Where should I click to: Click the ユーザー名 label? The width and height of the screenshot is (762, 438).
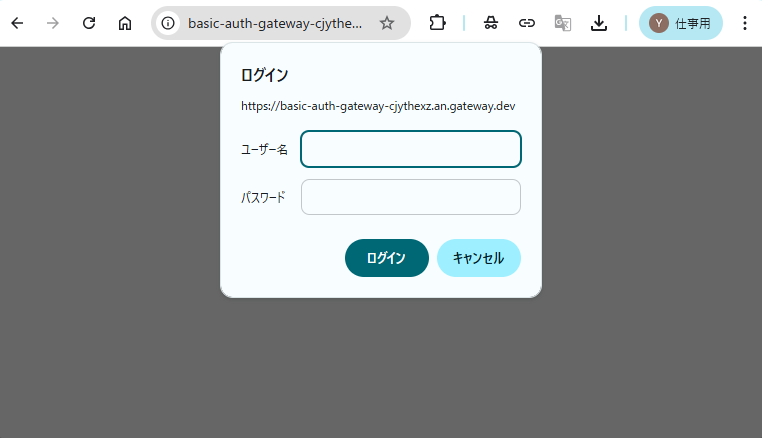(x=264, y=149)
